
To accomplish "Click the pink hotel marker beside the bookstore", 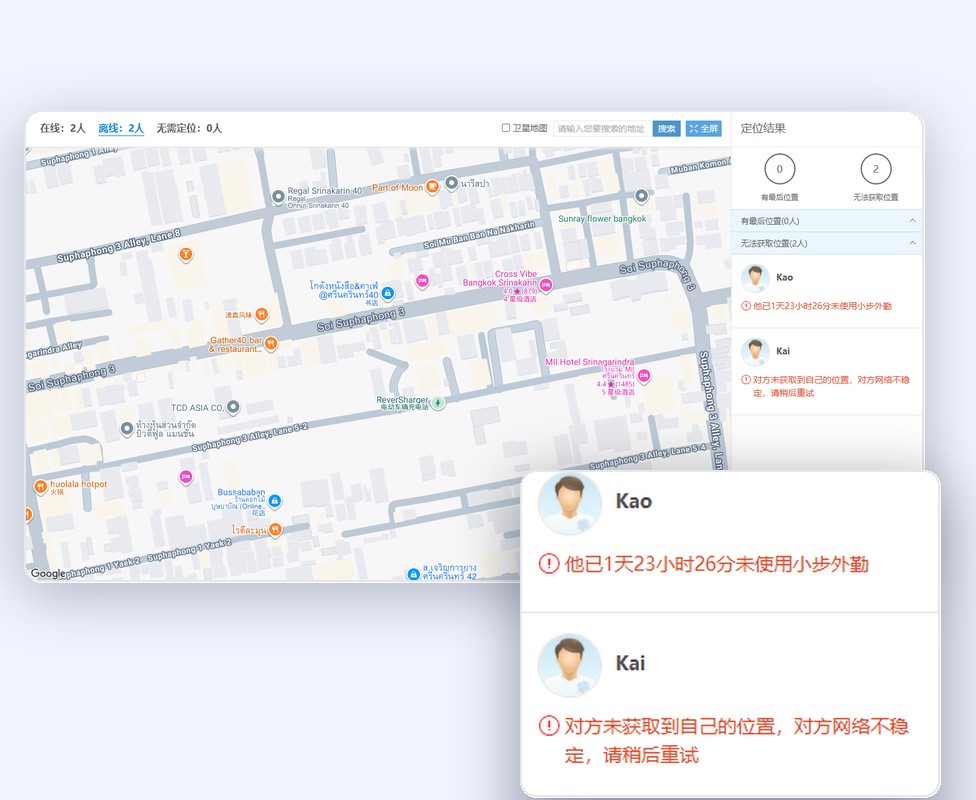I will point(422,281).
